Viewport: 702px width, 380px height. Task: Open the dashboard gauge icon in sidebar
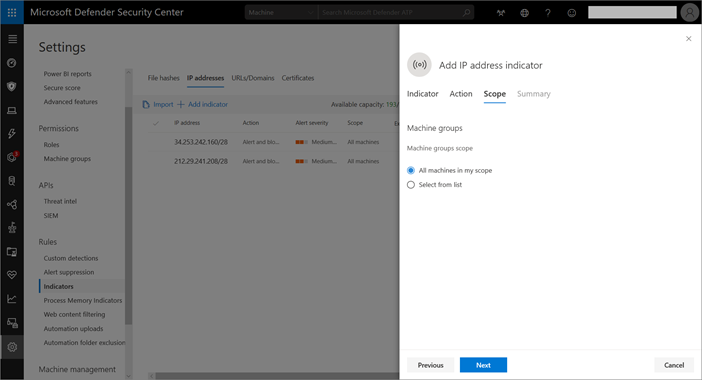12,63
